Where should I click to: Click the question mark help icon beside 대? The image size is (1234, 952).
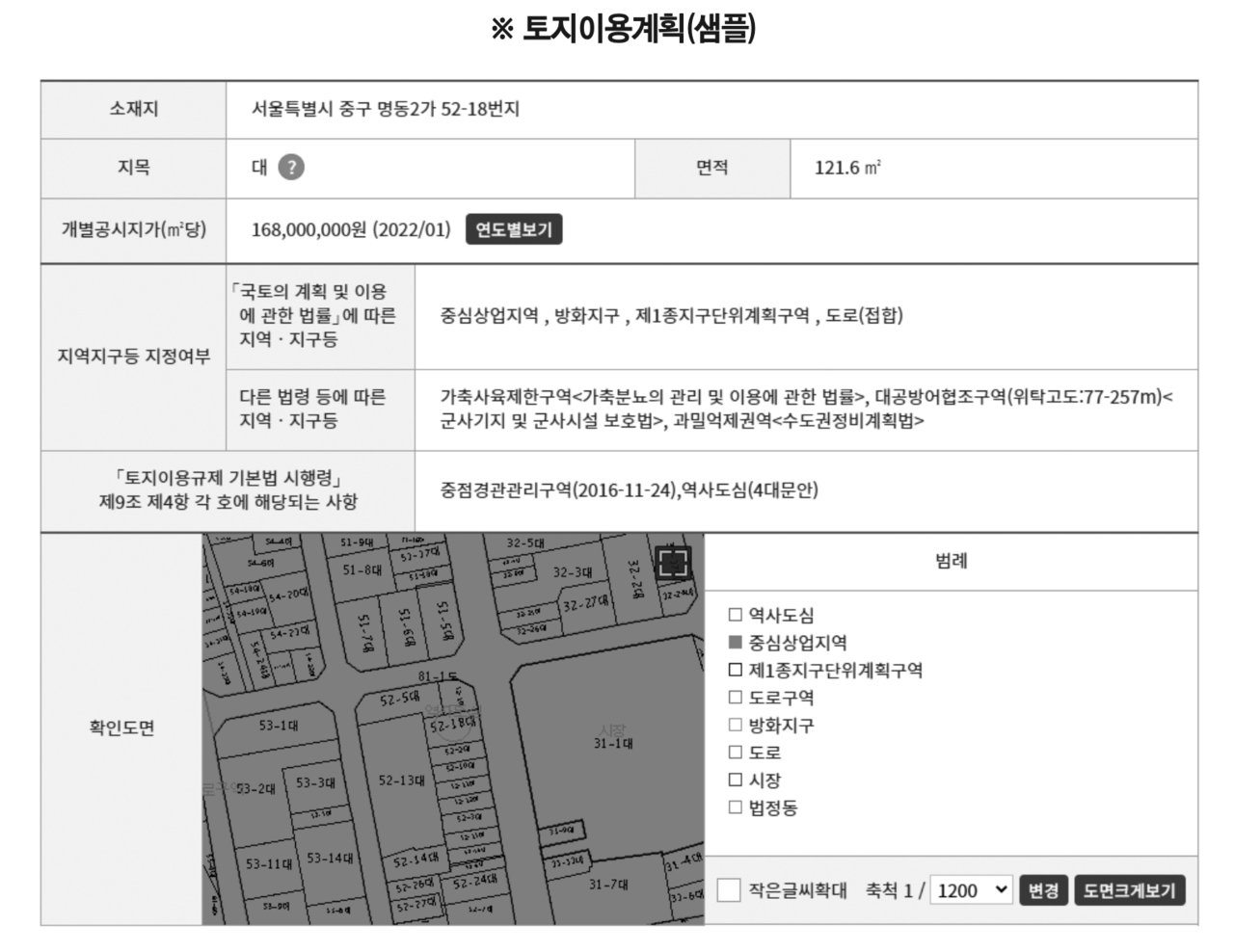(x=291, y=168)
